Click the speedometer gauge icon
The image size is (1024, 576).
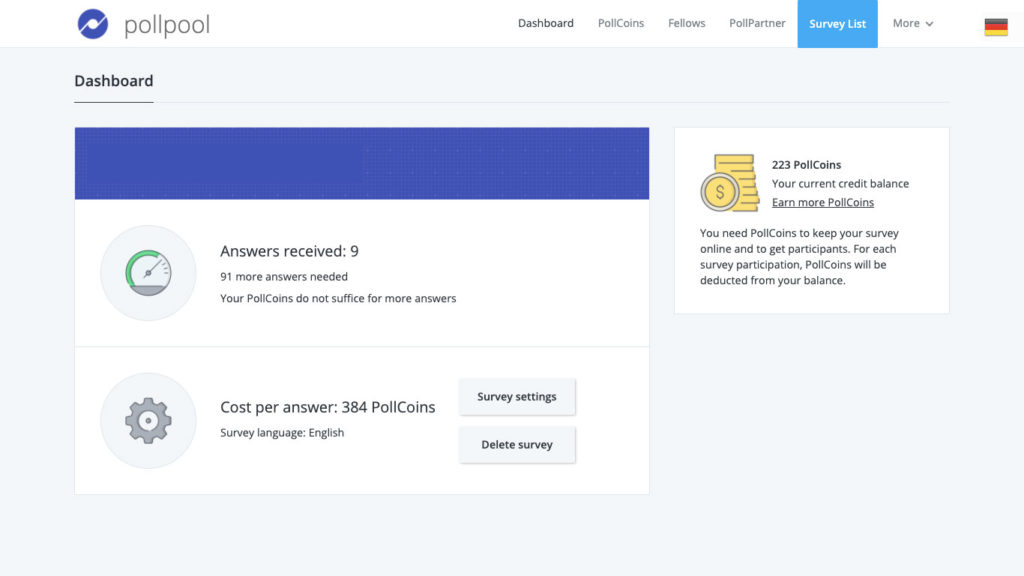coord(148,273)
